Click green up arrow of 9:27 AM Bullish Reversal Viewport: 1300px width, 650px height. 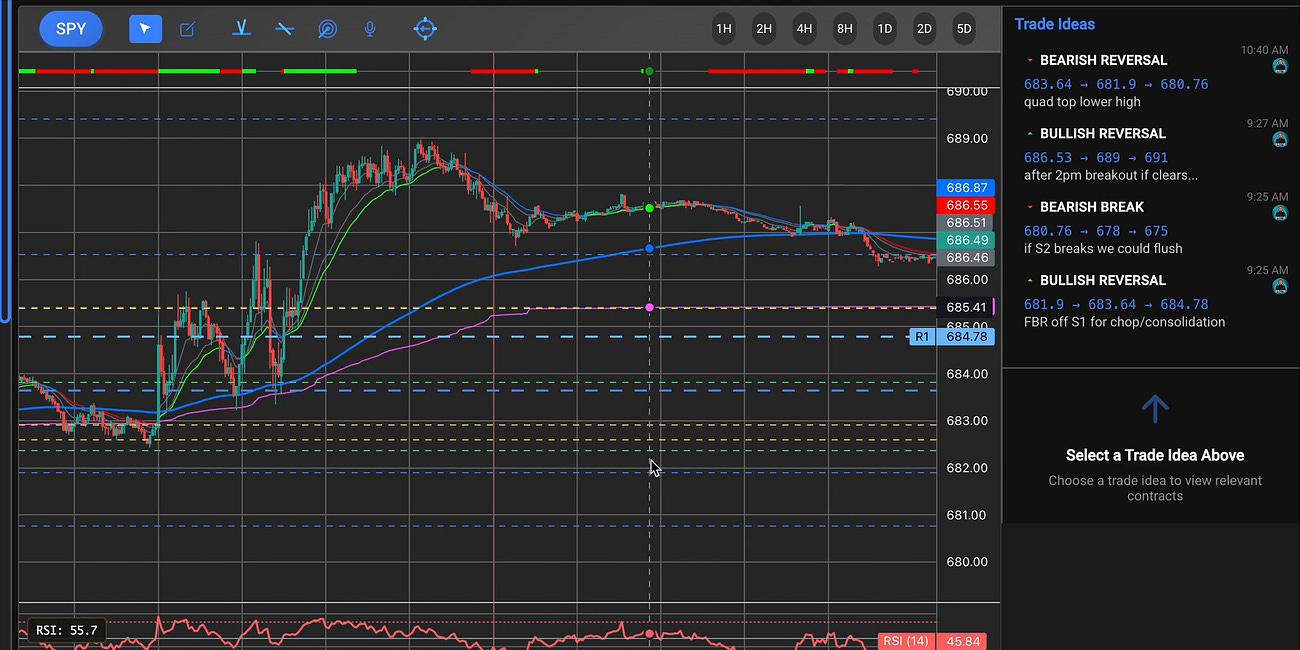[x=1030, y=134]
